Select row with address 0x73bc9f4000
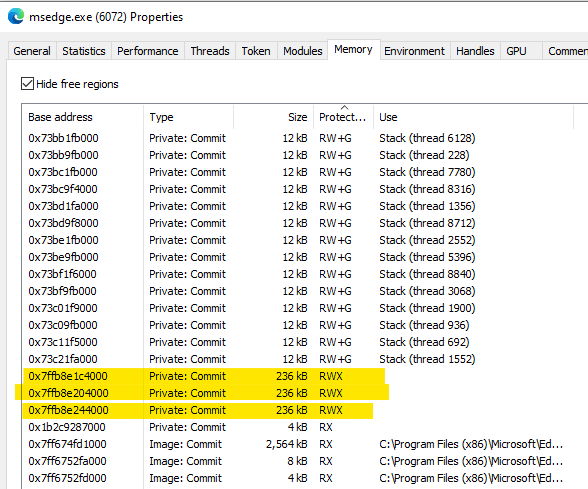Viewport: 588px width, 489px height. 304,189
